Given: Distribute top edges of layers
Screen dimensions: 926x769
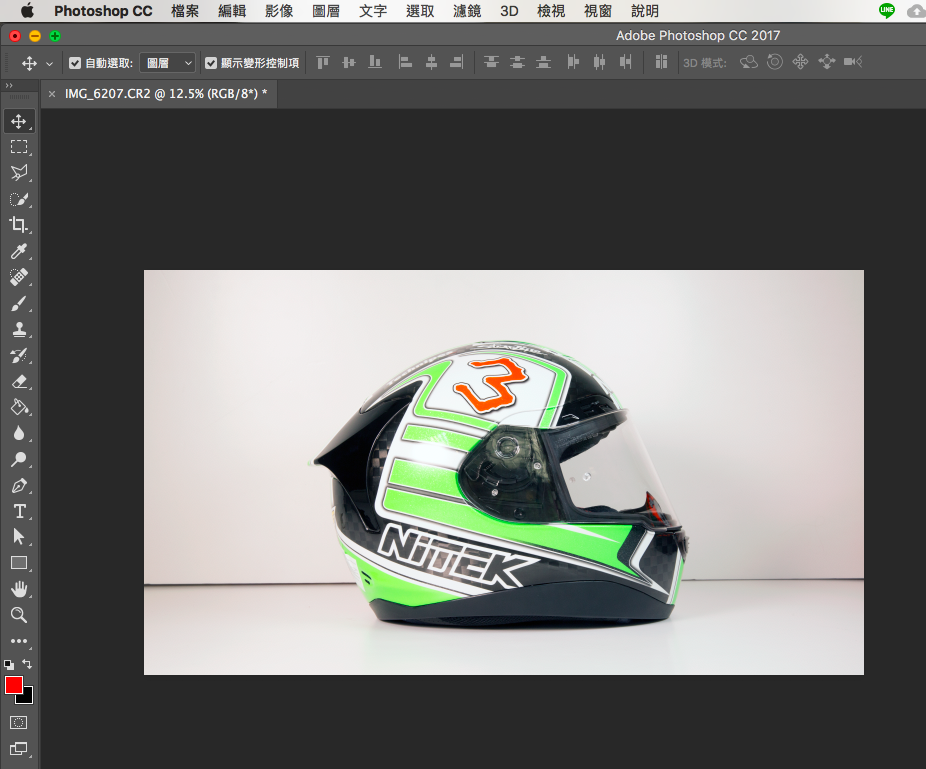Looking at the screenshot, I should 491,62.
